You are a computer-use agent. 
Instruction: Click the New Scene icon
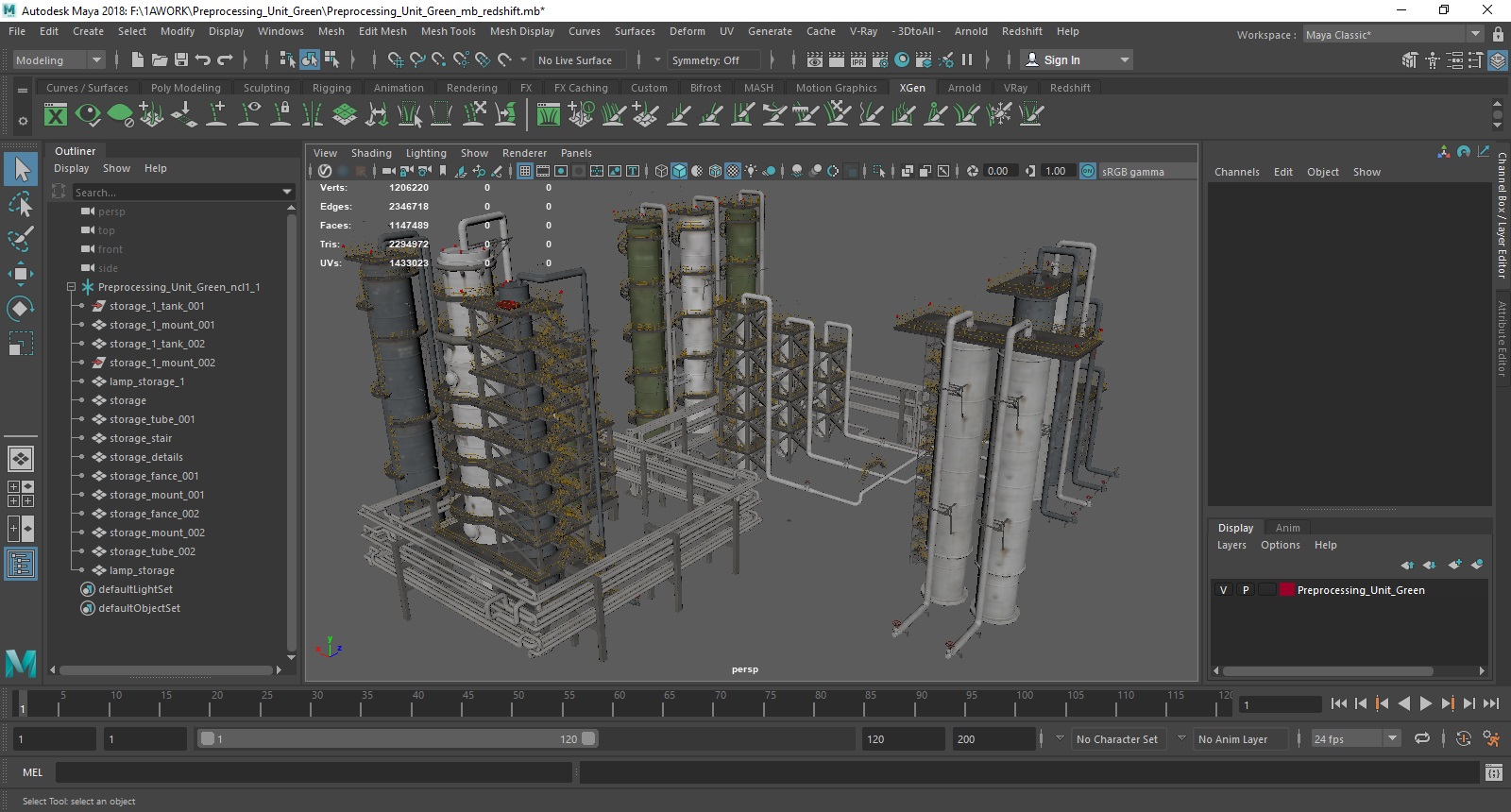pyautogui.click(x=138, y=59)
